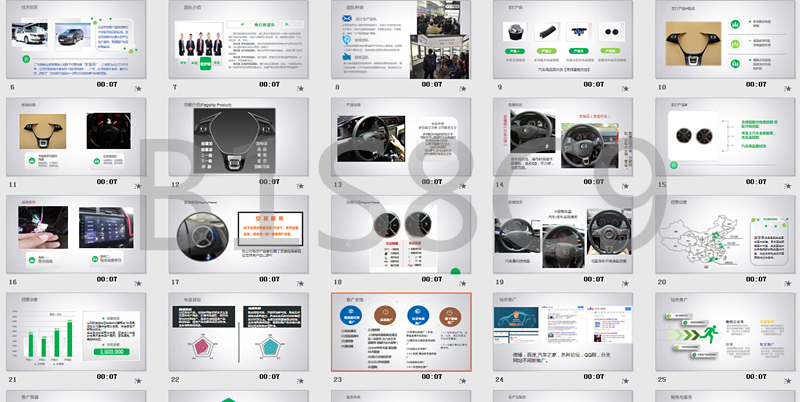Preview slide 18's transition star icon
Viewport: 800px width, 402px height.
point(463,284)
